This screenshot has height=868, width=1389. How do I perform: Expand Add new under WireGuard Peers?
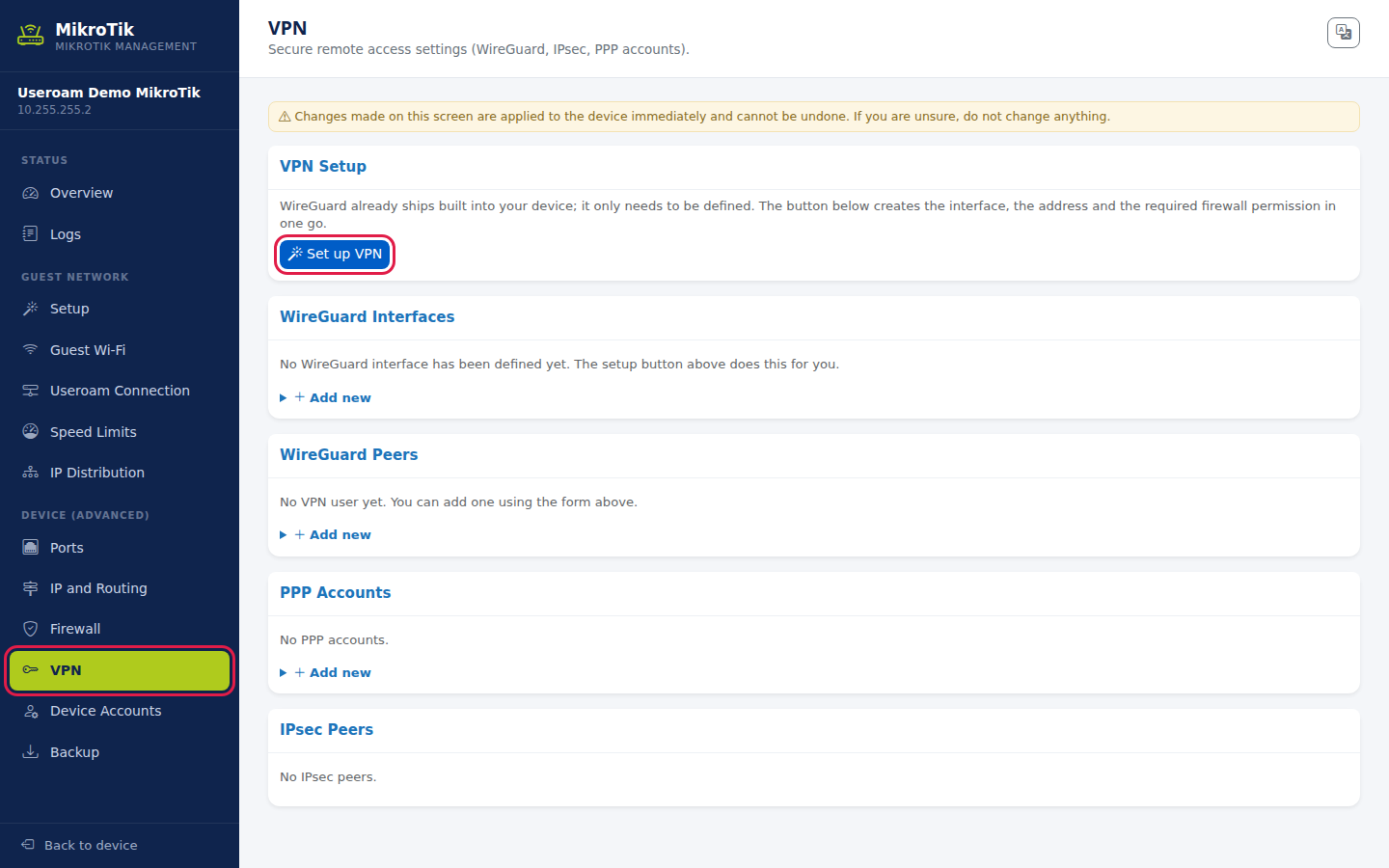[x=326, y=534]
